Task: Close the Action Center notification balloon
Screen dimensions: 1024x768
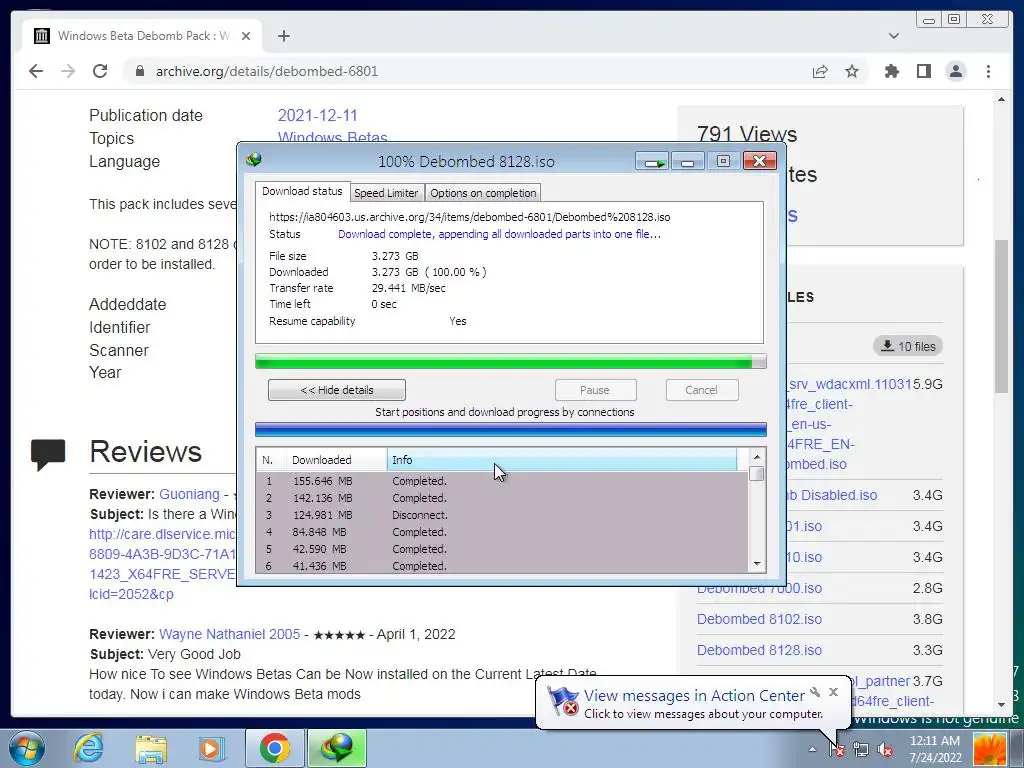Action: pyautogui.click(x=833, y=692)
